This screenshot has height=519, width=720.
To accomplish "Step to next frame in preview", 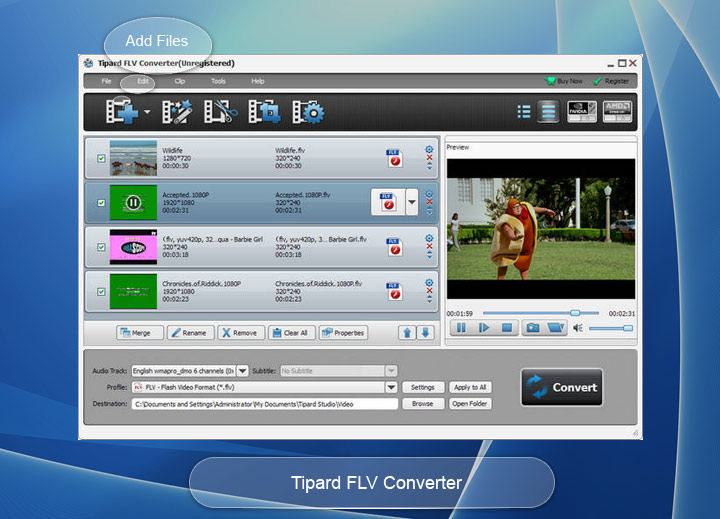I will [484, 327].
